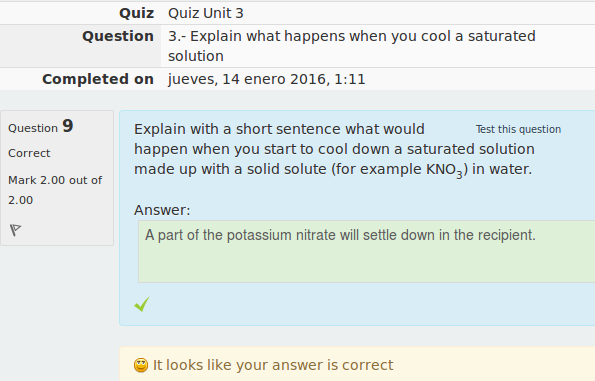
Task: Click the smiley face feedback icon
Action: tap(141, 365)
